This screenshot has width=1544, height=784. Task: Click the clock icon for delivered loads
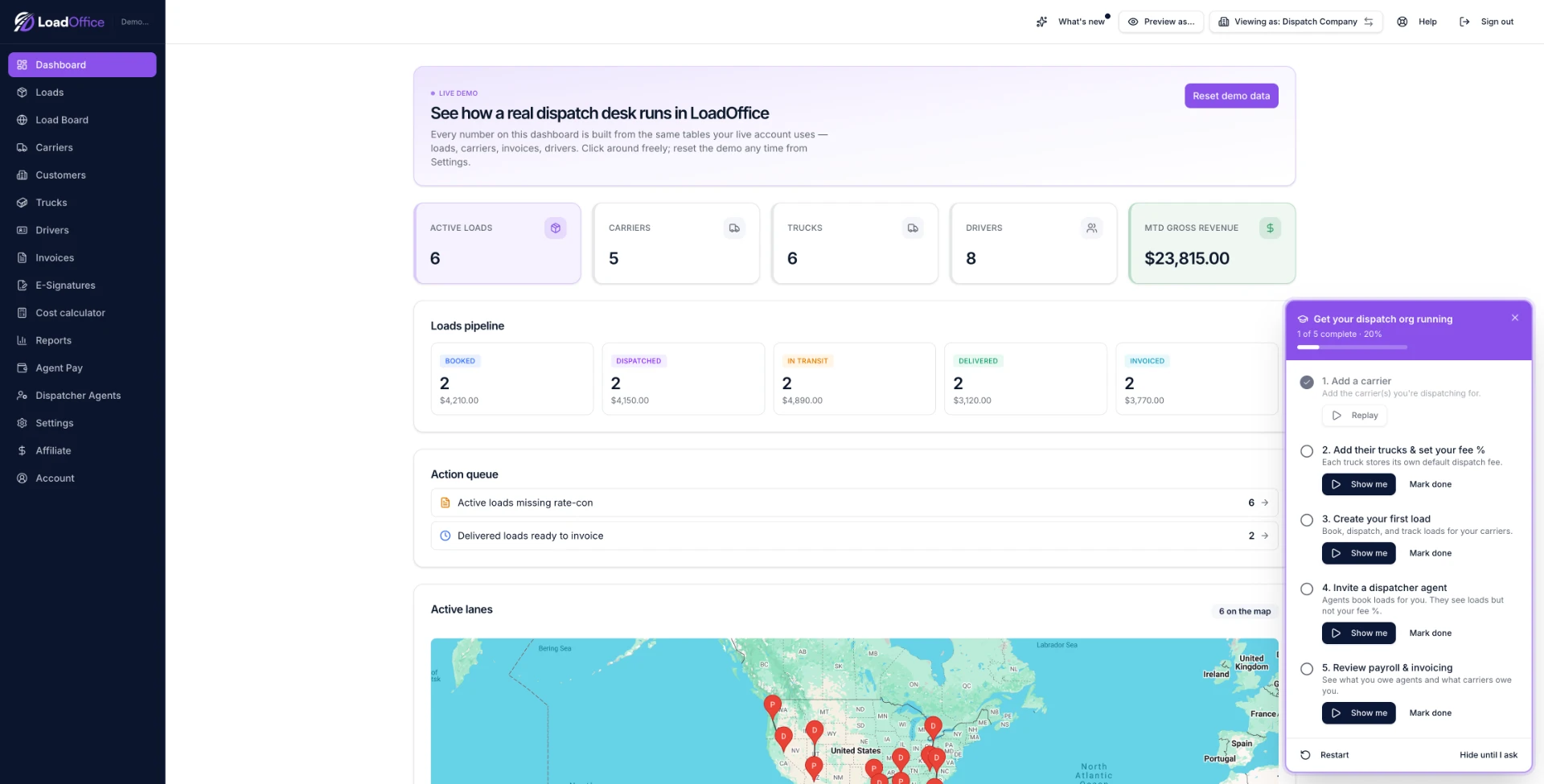tap(445, 536)
